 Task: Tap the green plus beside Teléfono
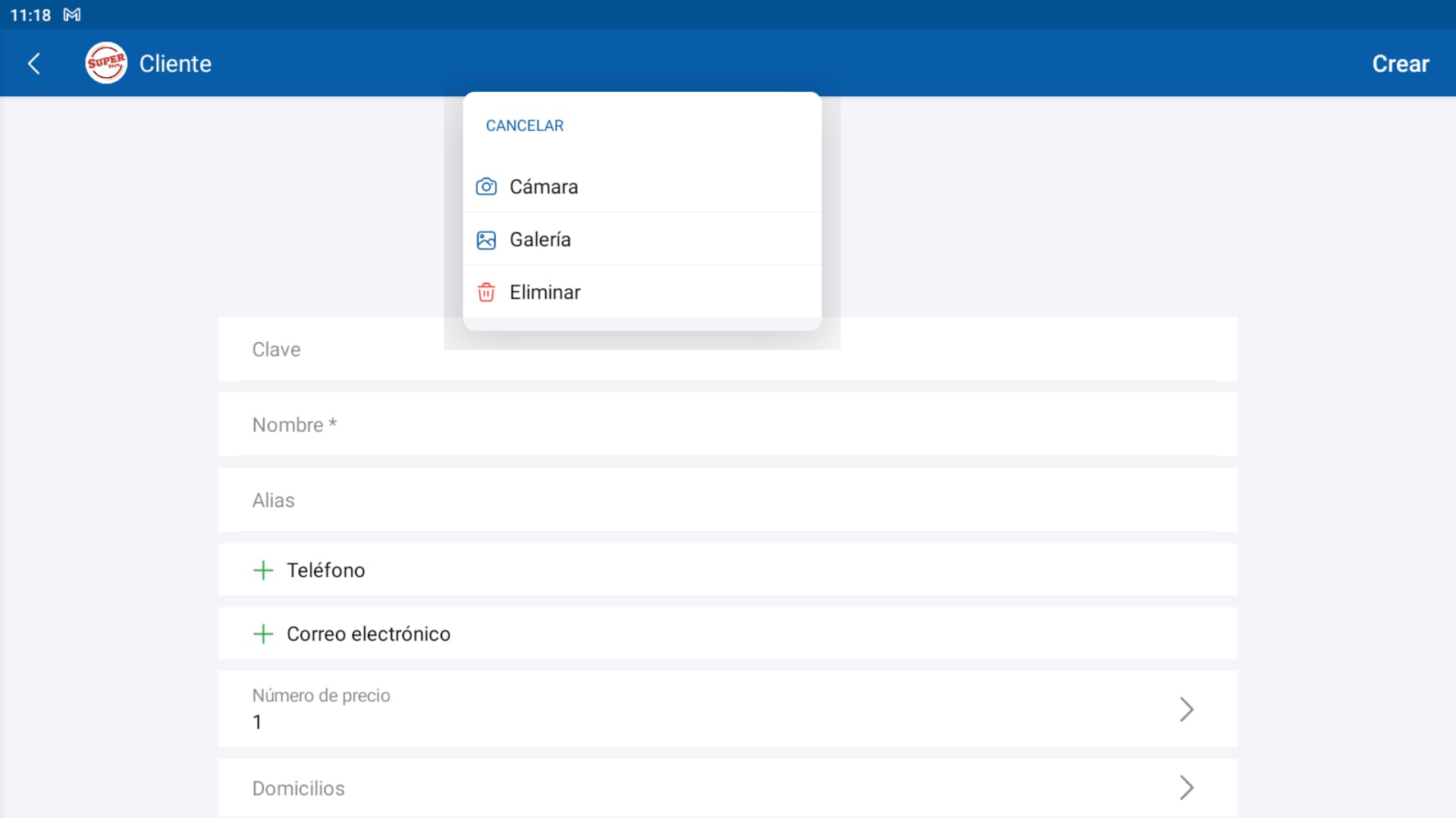pyautogui.click(x=263, y=570)
